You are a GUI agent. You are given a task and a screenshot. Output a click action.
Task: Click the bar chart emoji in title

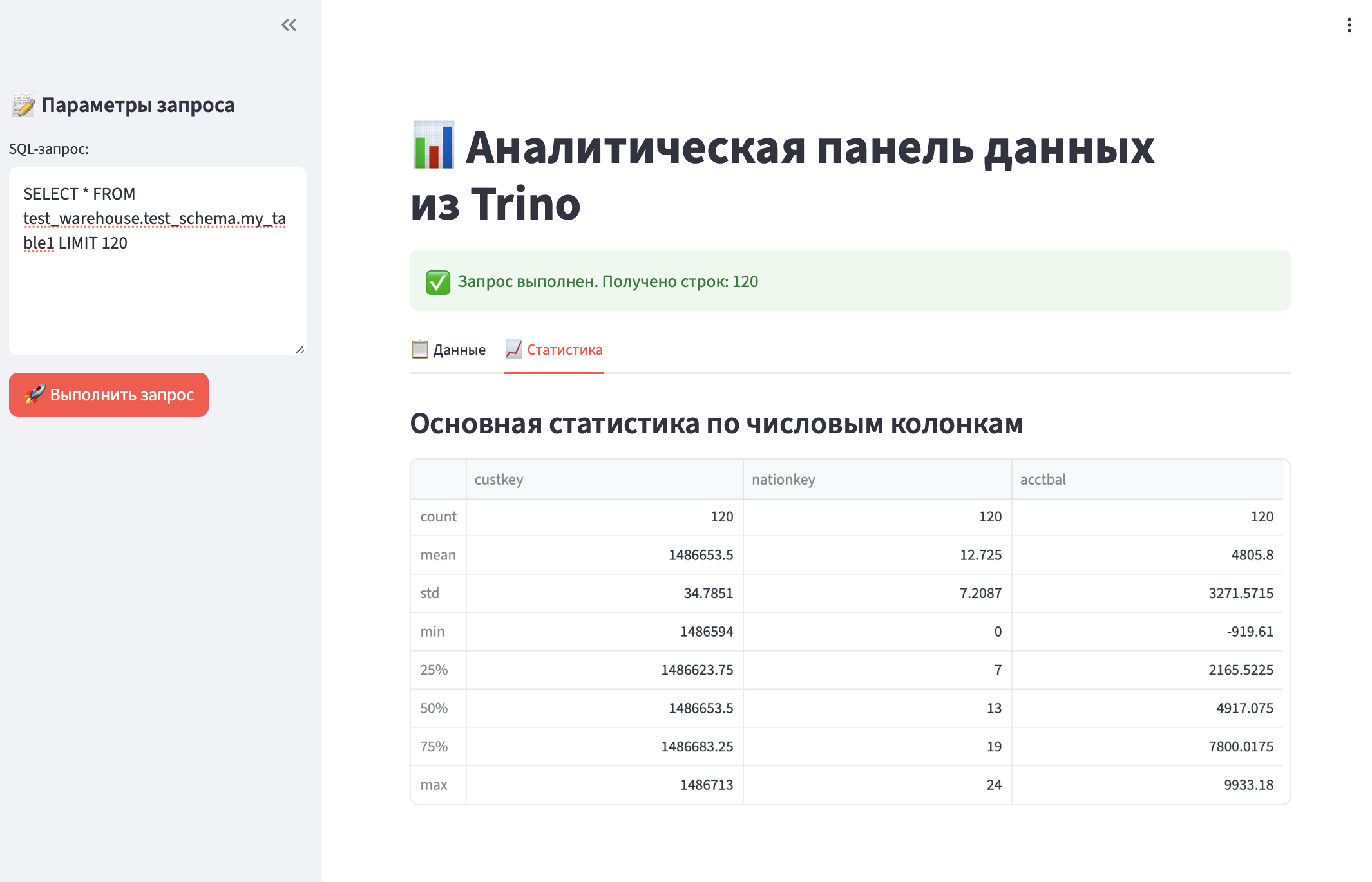point(434,145)
